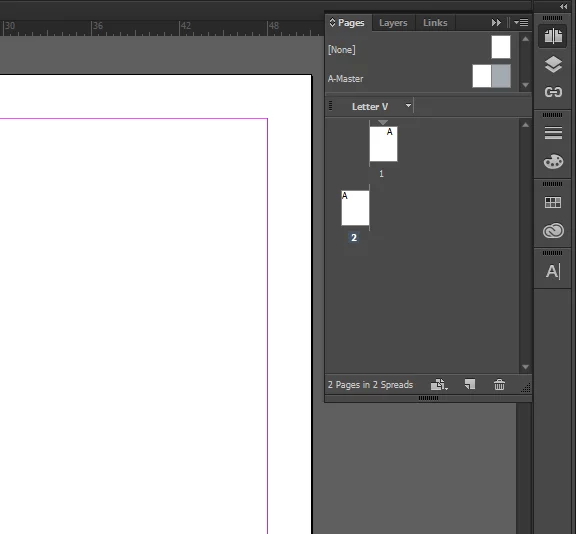
Task: Click the [None] master label
Action: 341,50
